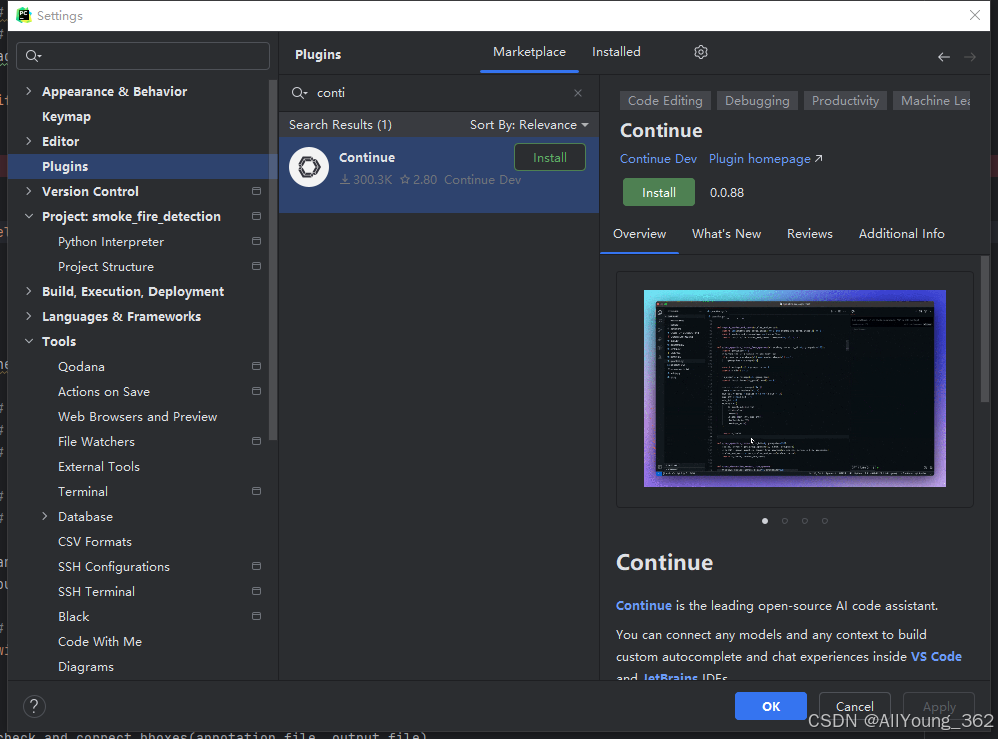The image size is (998, 739).
Task: Click the back navigation arrow
Action: 944,57
